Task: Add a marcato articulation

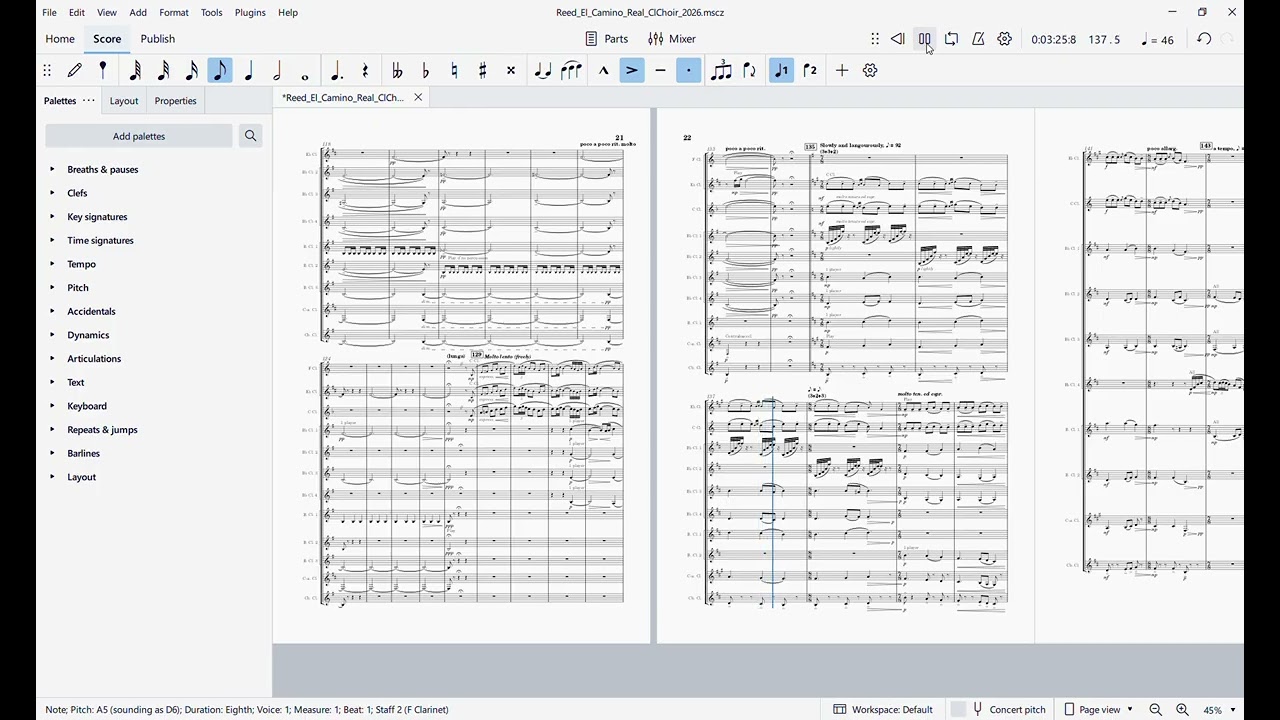Action: (603, 70)
